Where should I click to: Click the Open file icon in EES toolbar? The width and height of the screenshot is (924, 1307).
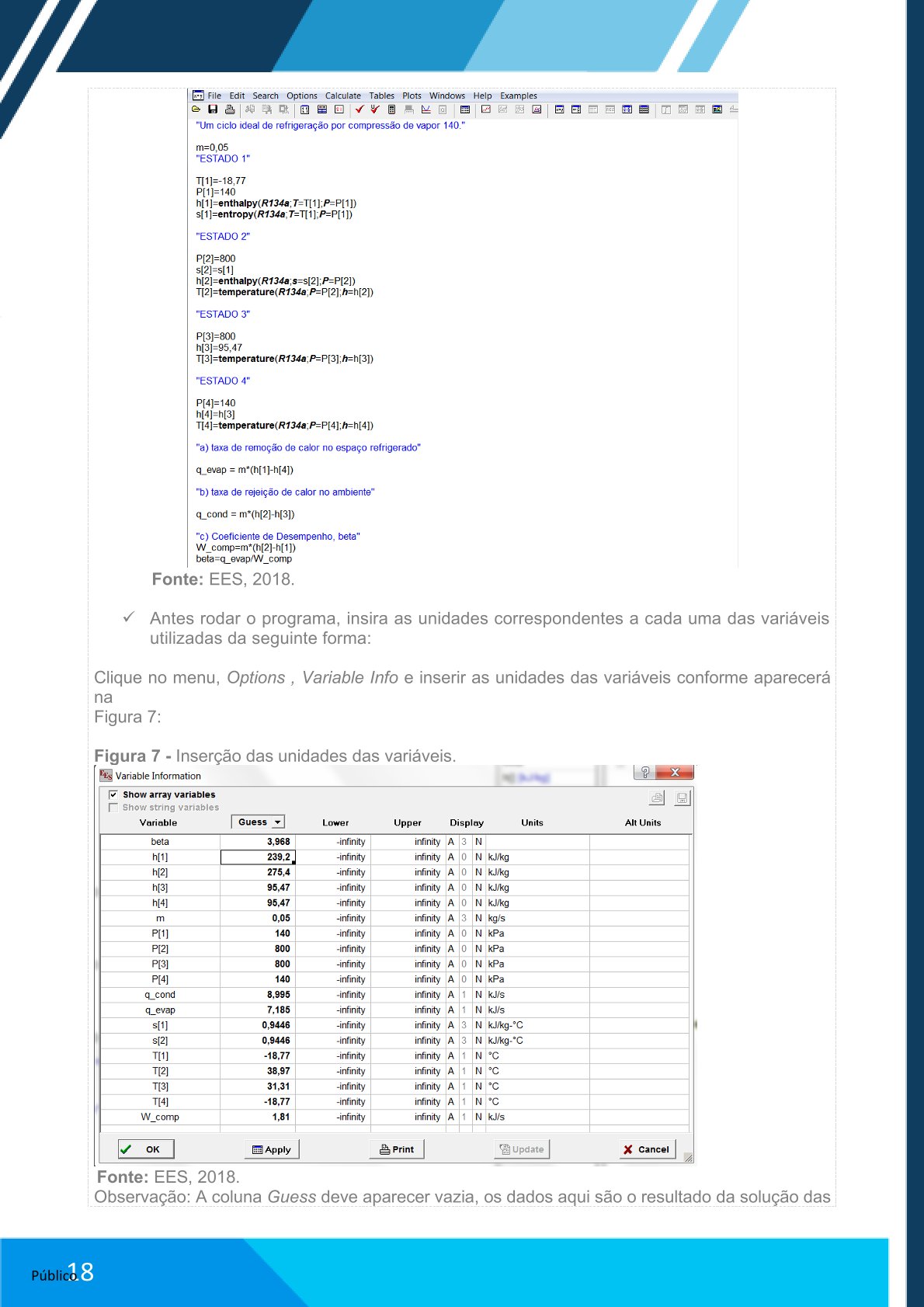(196, 109)
